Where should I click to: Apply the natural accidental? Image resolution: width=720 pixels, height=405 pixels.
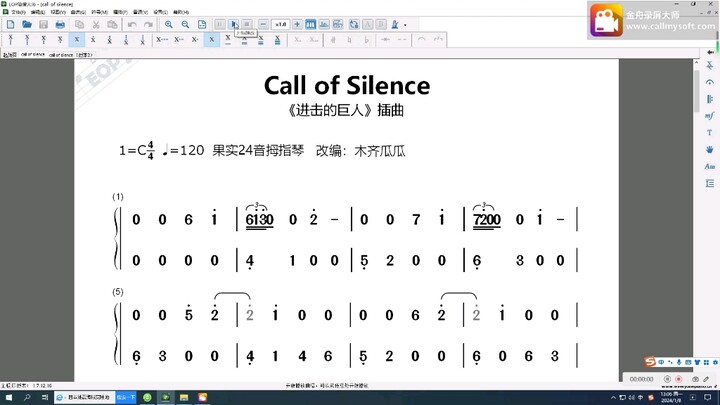(x=350, y=39)
